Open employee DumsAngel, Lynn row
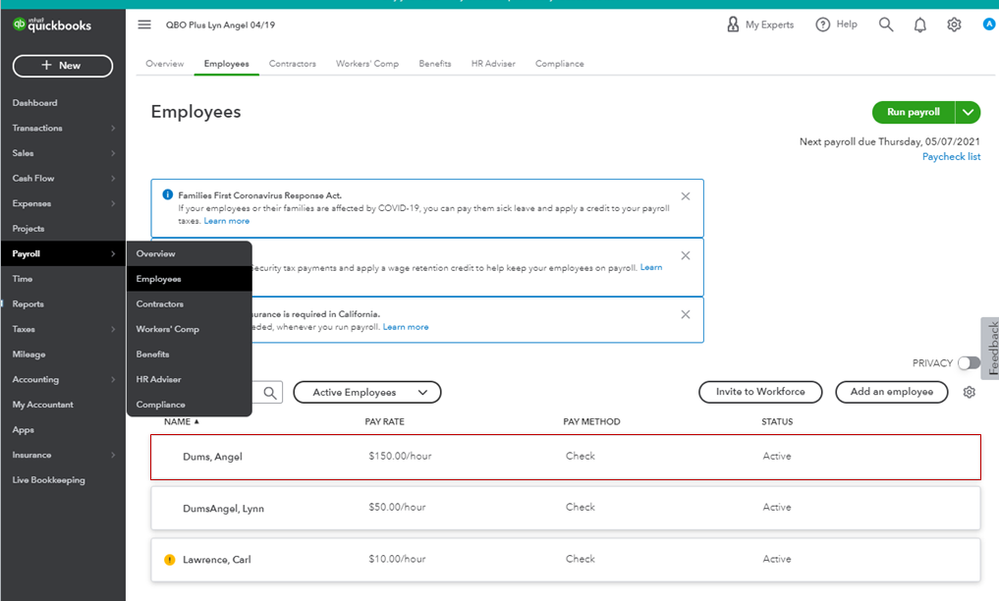The image size is (999, 601). tap(565, 508)
